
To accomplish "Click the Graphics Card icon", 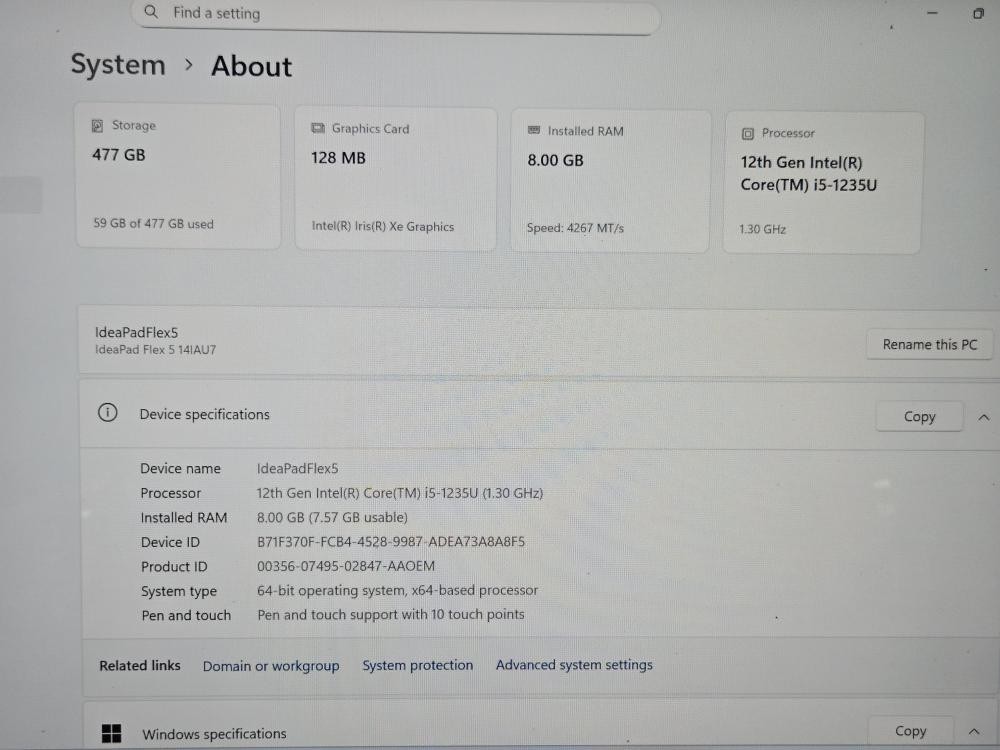I will [x=318, y=128].
